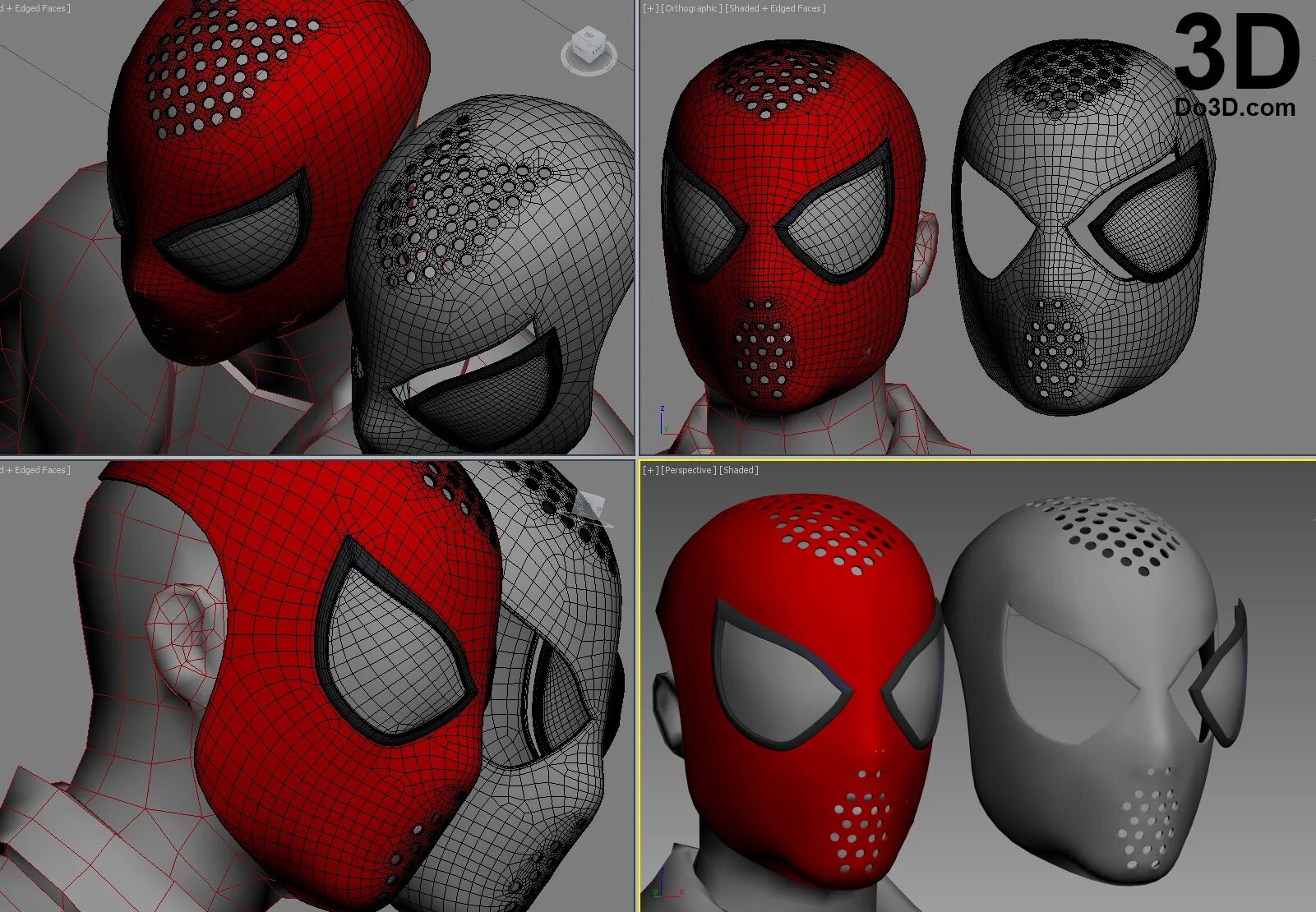Click the ViewCube in the top-left viewport
This screenshot has height=912, width=1316.
[589, 49]
